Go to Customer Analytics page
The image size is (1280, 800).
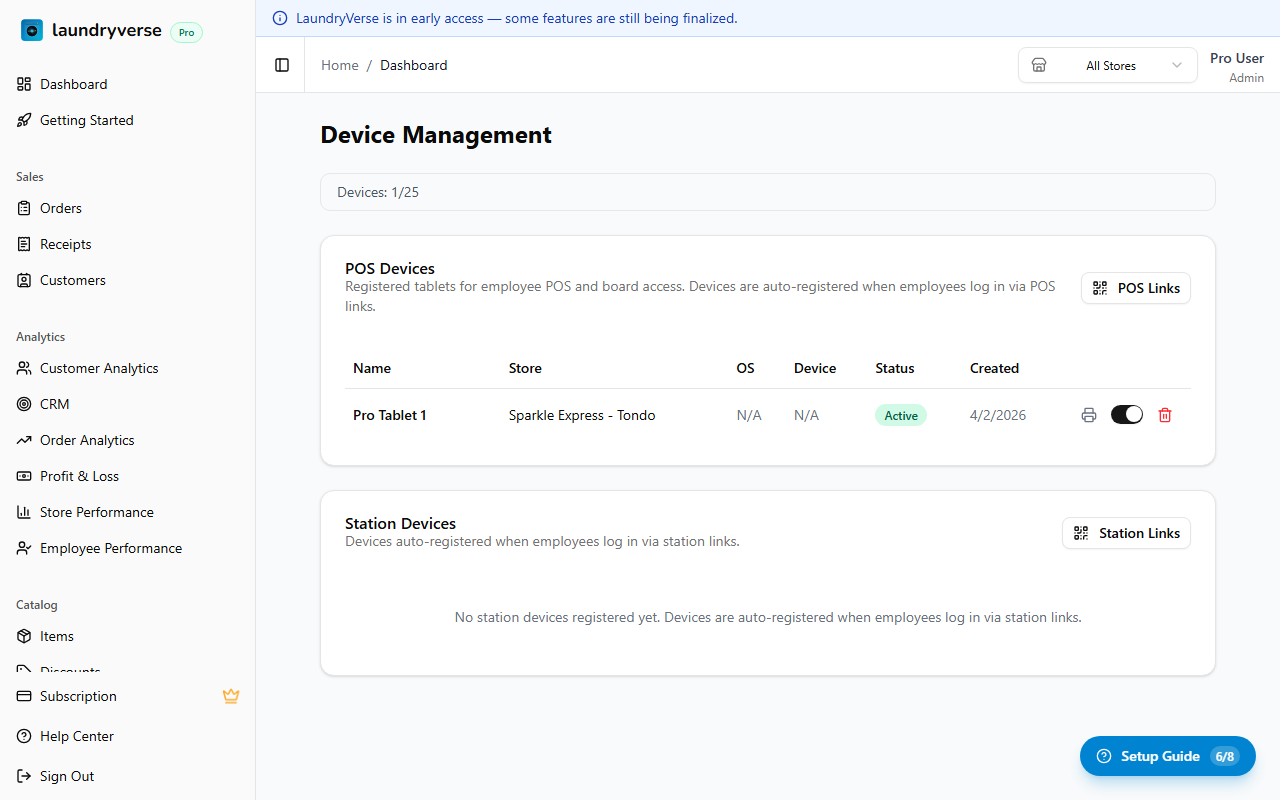pyautogui.click(x=99, y=368)
